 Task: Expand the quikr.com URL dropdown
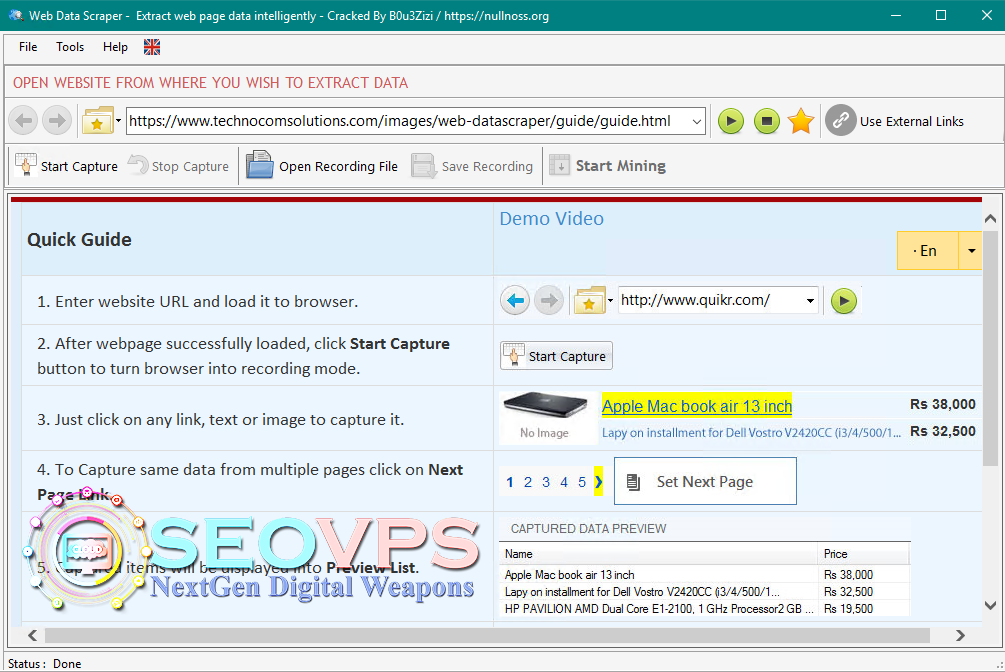pos(810,300)
